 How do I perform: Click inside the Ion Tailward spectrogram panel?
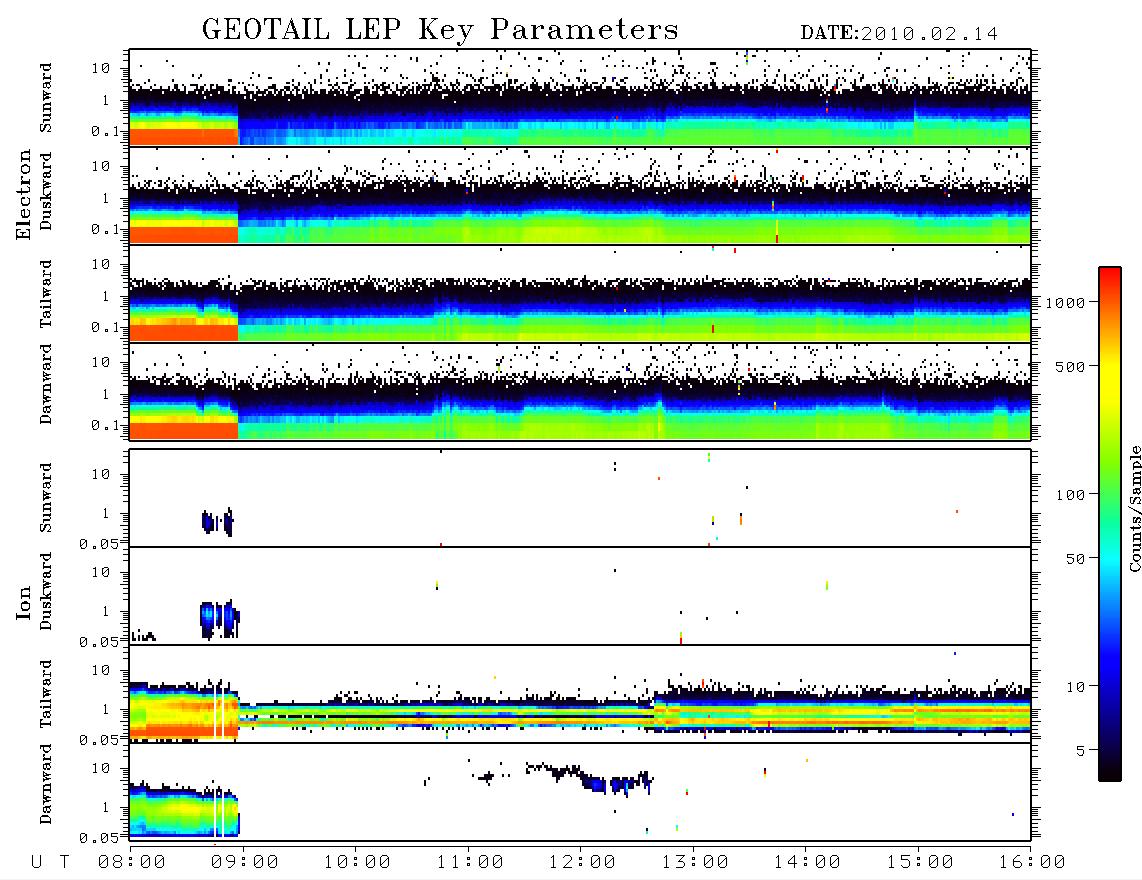pos(580,694)
